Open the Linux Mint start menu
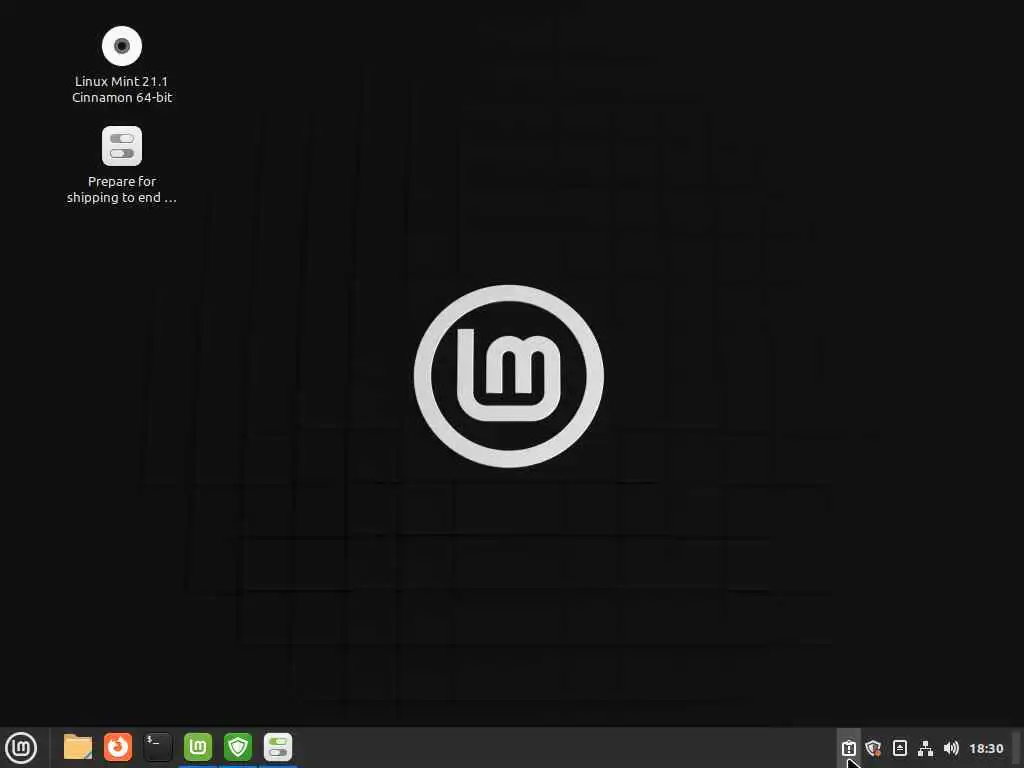 (x=21, y=747)
